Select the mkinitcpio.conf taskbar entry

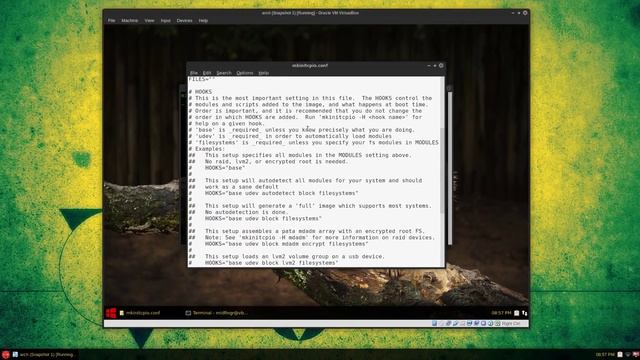[140, 313]
